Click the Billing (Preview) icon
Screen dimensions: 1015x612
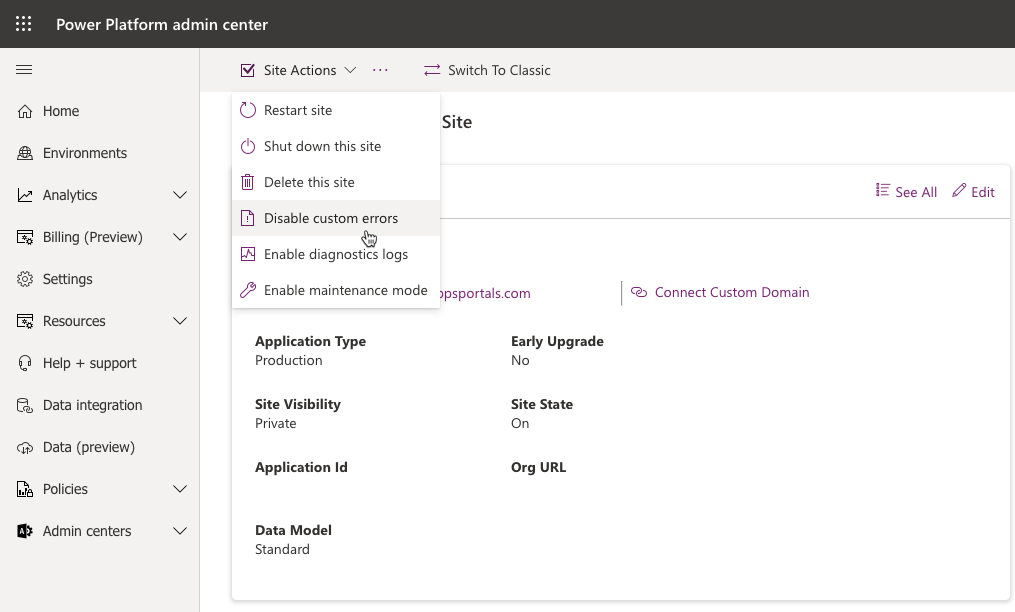pyautogui.click(x=25, y=237)
